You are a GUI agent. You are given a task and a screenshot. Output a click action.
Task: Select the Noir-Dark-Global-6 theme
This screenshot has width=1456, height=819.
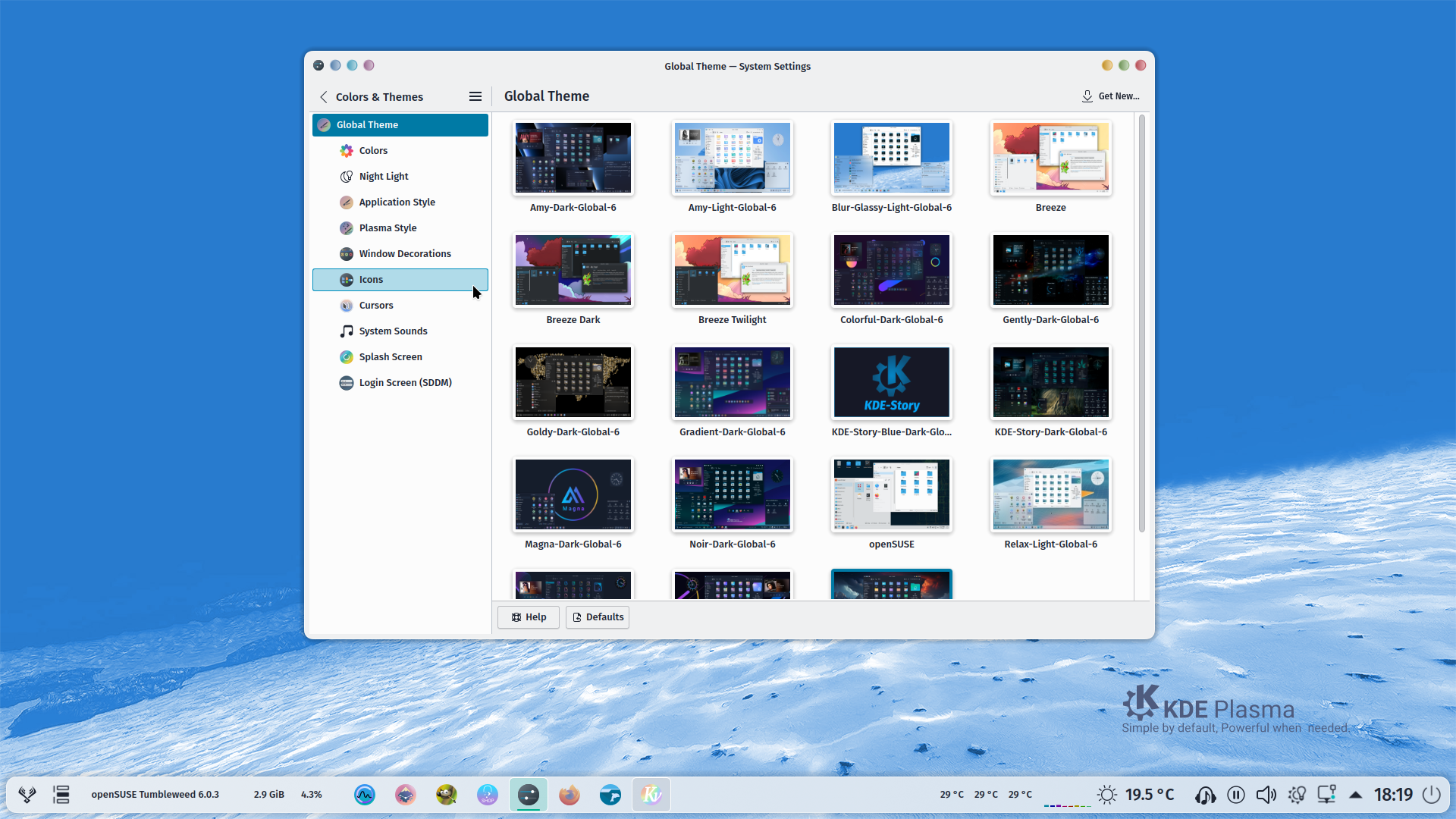[x=733, y=494]
